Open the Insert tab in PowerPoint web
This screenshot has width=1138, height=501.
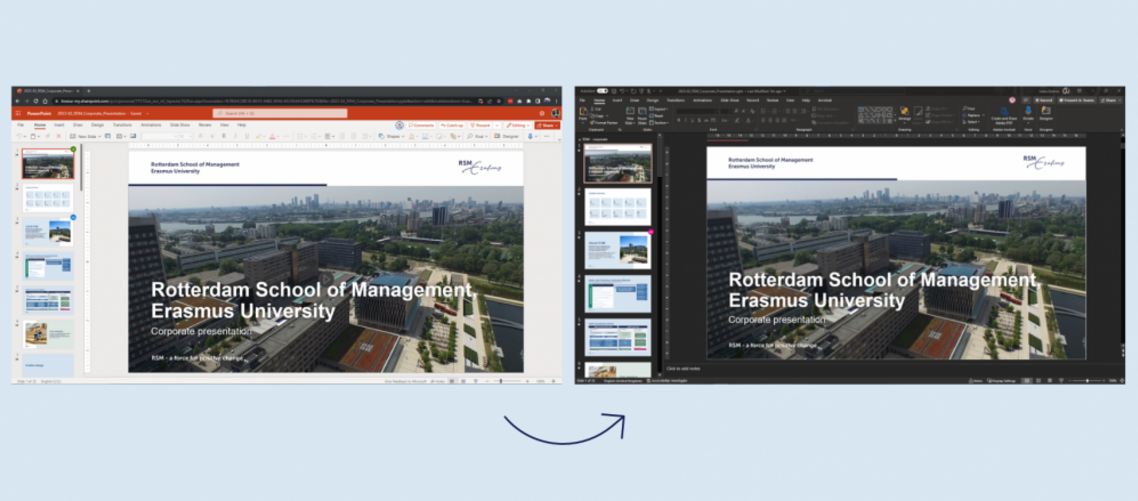(x=60, y=125)
